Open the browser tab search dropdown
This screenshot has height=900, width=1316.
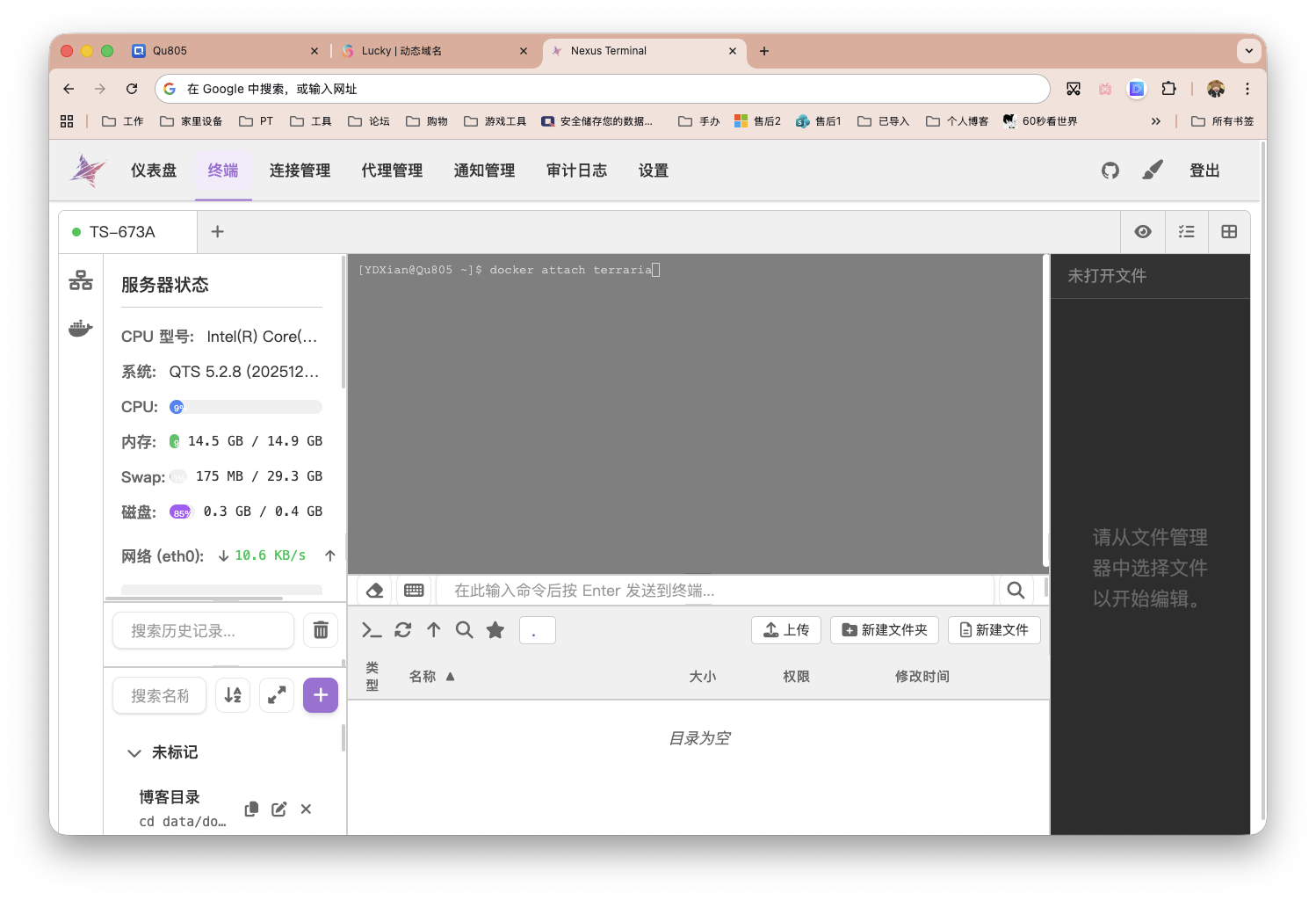pyautogui.click(x=1248, y=50)
